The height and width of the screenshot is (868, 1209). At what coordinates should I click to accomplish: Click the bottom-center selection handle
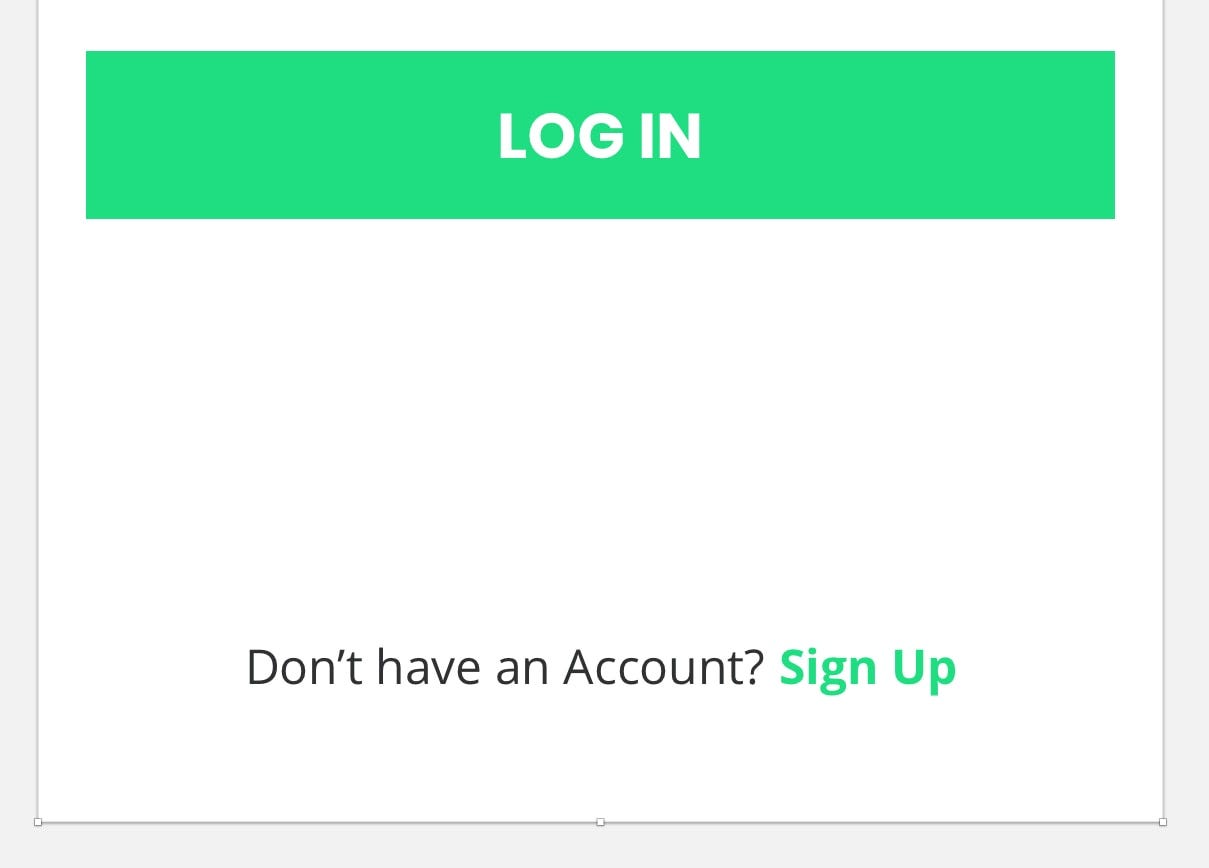[x=600, y=822]
